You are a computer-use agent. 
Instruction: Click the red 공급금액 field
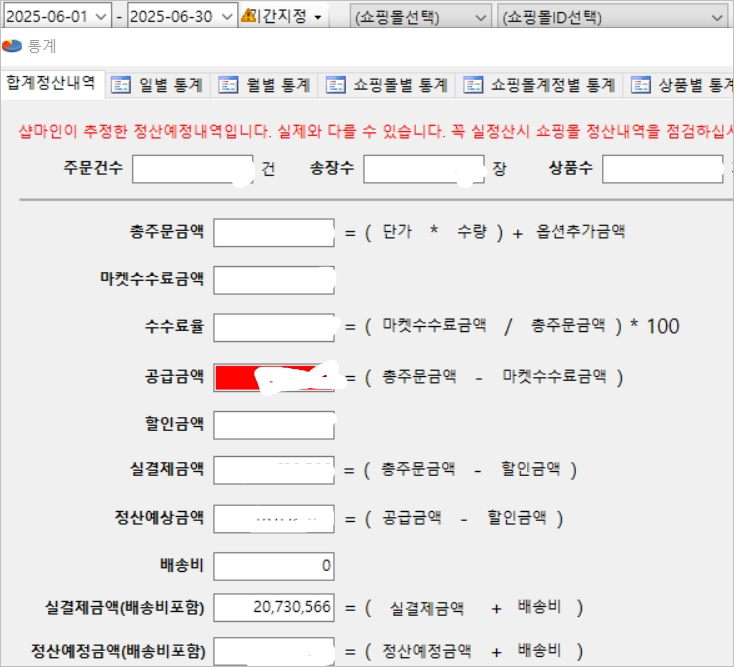point(274,377)
